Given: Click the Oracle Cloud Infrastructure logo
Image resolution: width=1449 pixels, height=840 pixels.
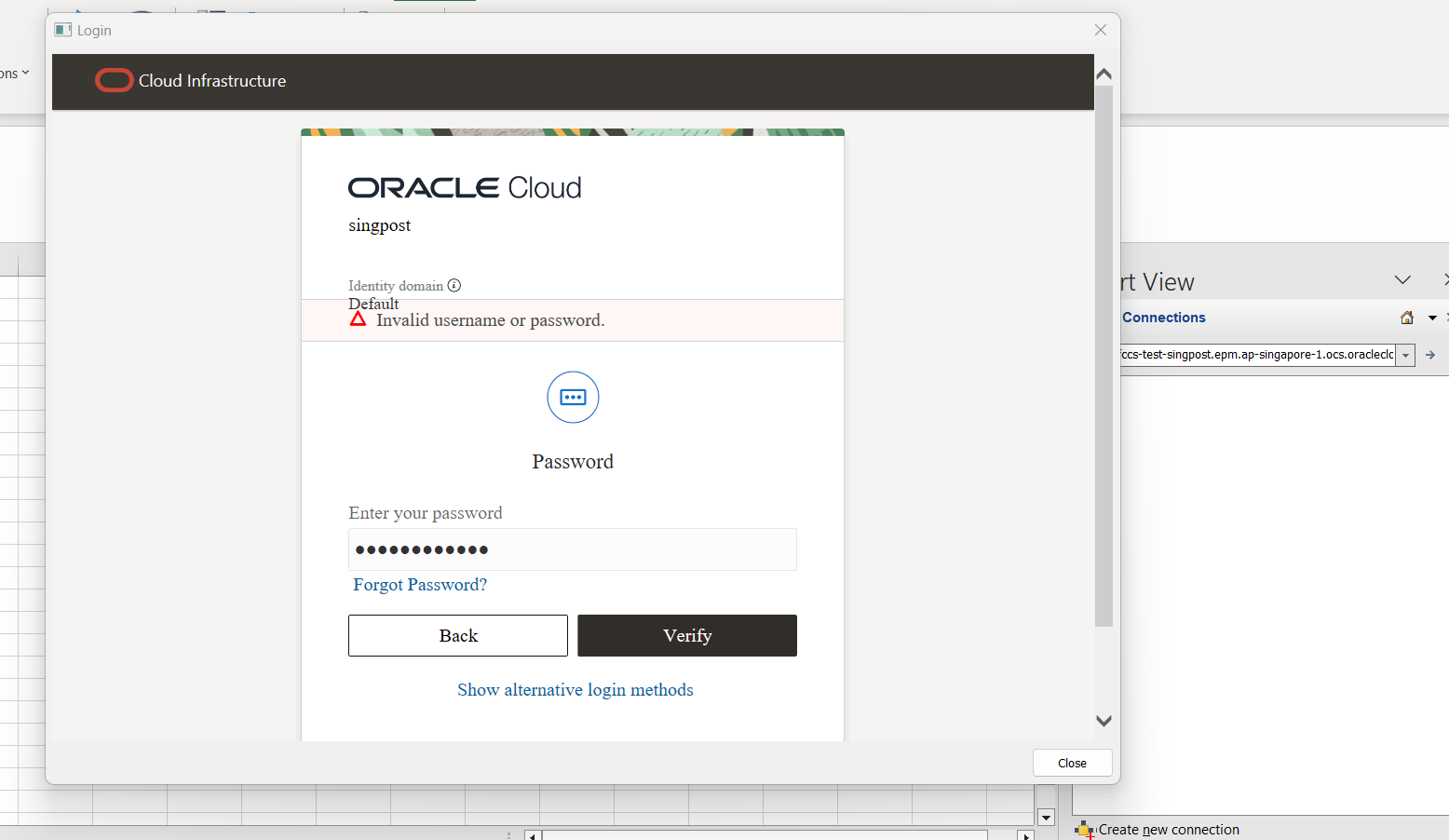Looking at the screenshot, I should (114, 80).
